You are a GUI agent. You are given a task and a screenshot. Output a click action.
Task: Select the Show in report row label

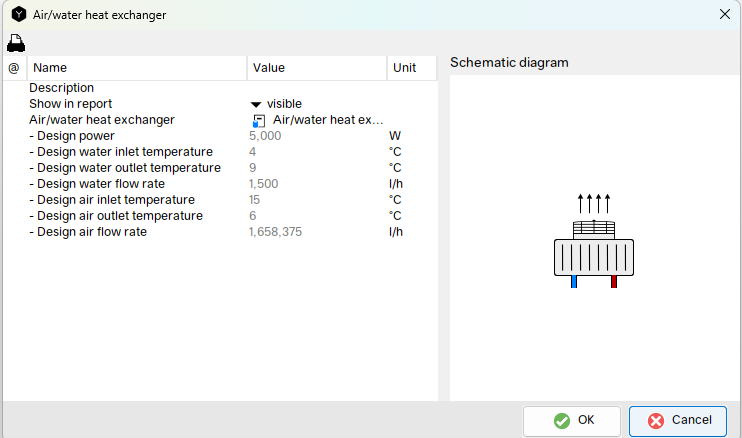pyautogui.click(x=71, y=104)
